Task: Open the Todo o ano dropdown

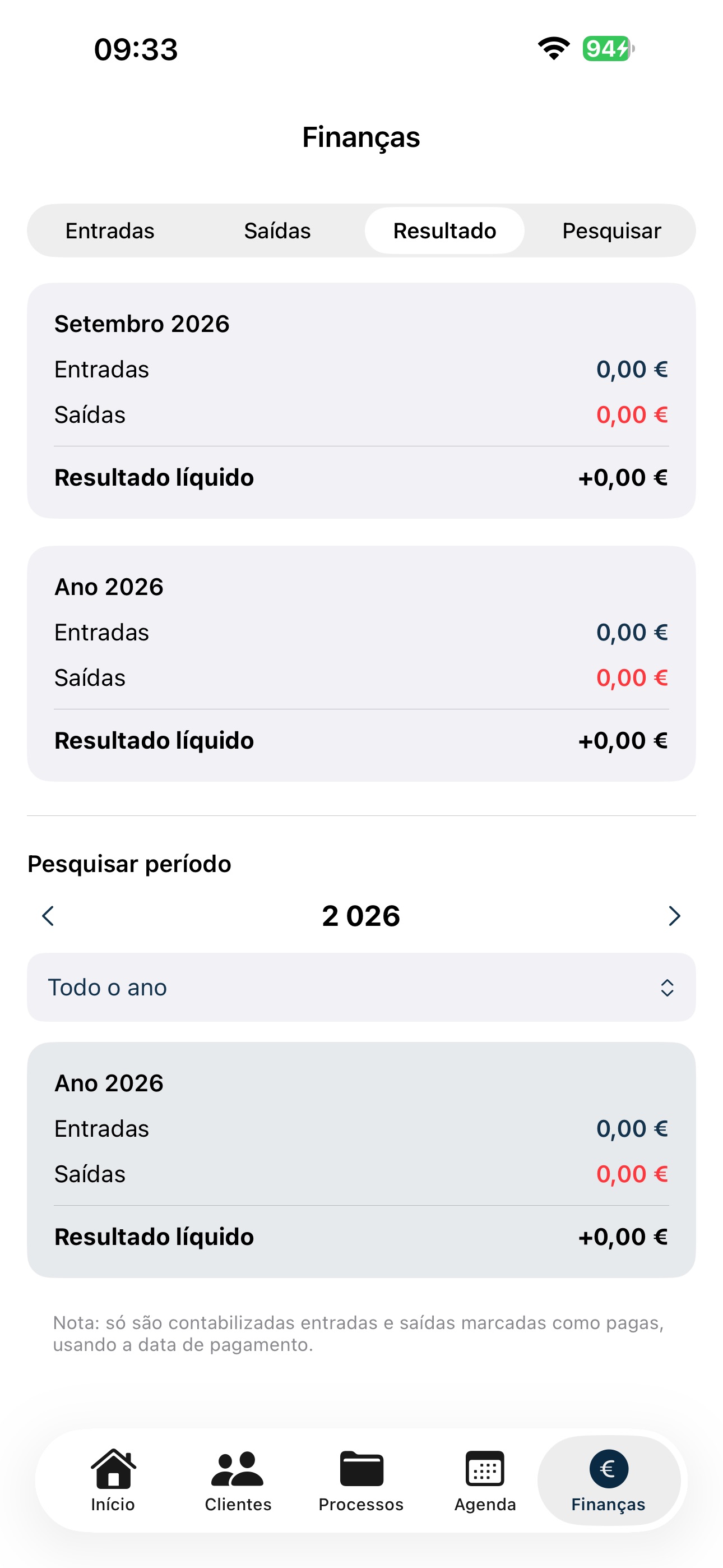Action: [x=361, y=986]
